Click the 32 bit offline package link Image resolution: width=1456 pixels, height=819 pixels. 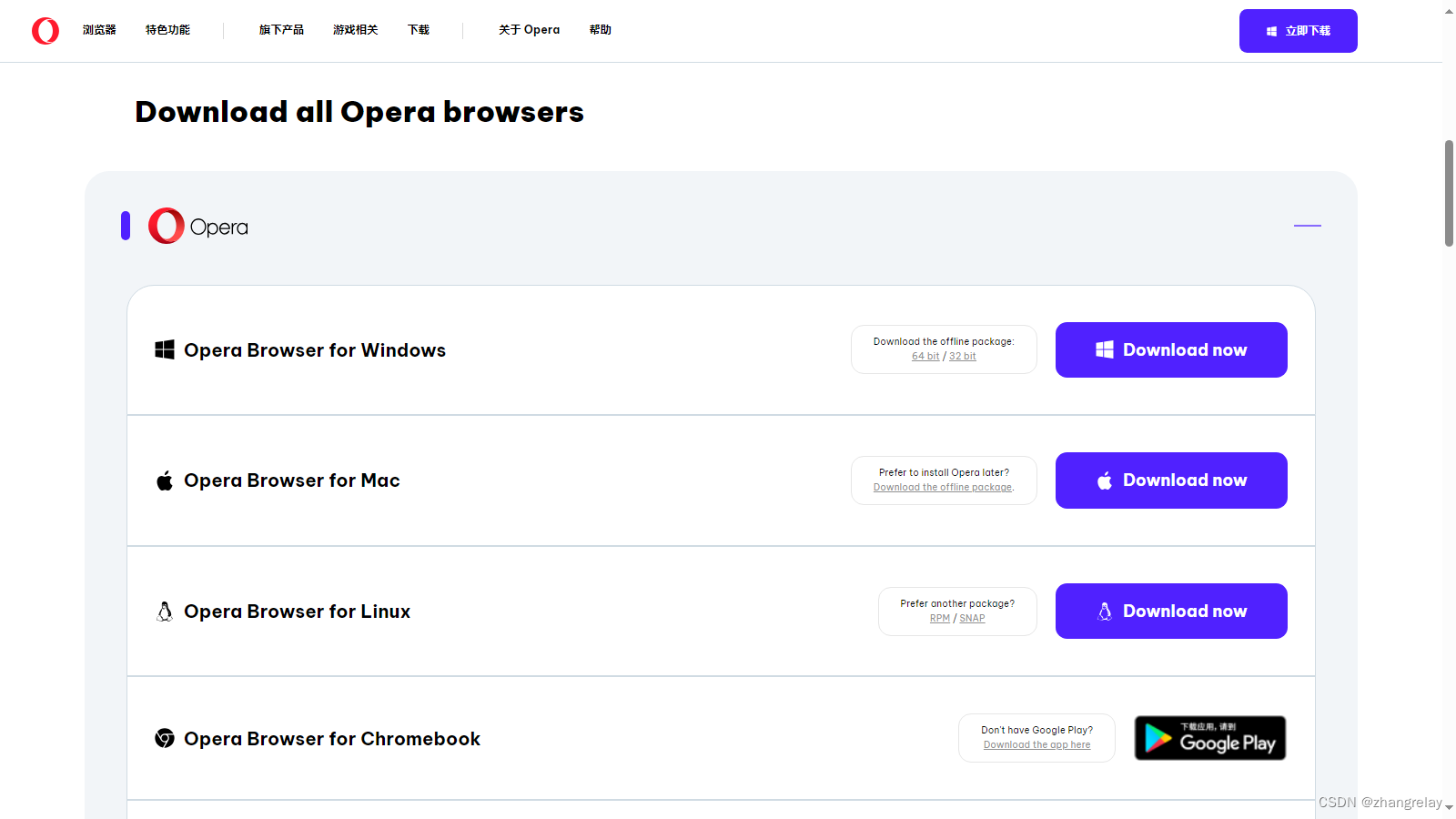[x=963, y=357]
